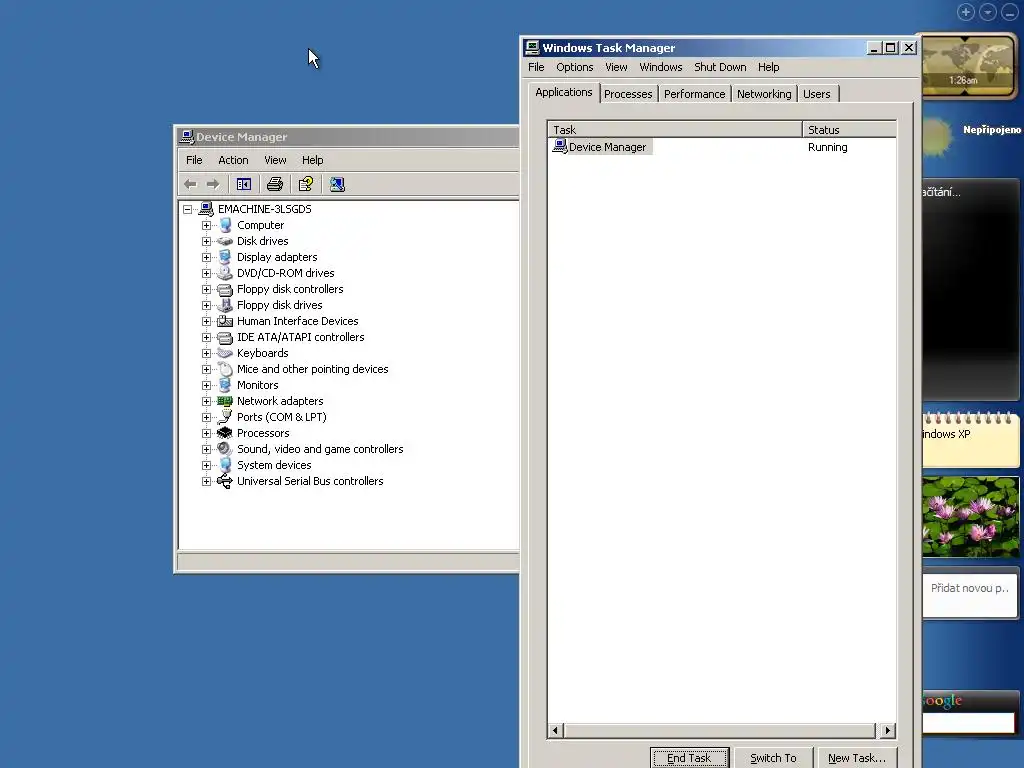Expand the System devices node
This screenshot has height=768, width=1024.
pyautogui.click(x=206, y=466)
